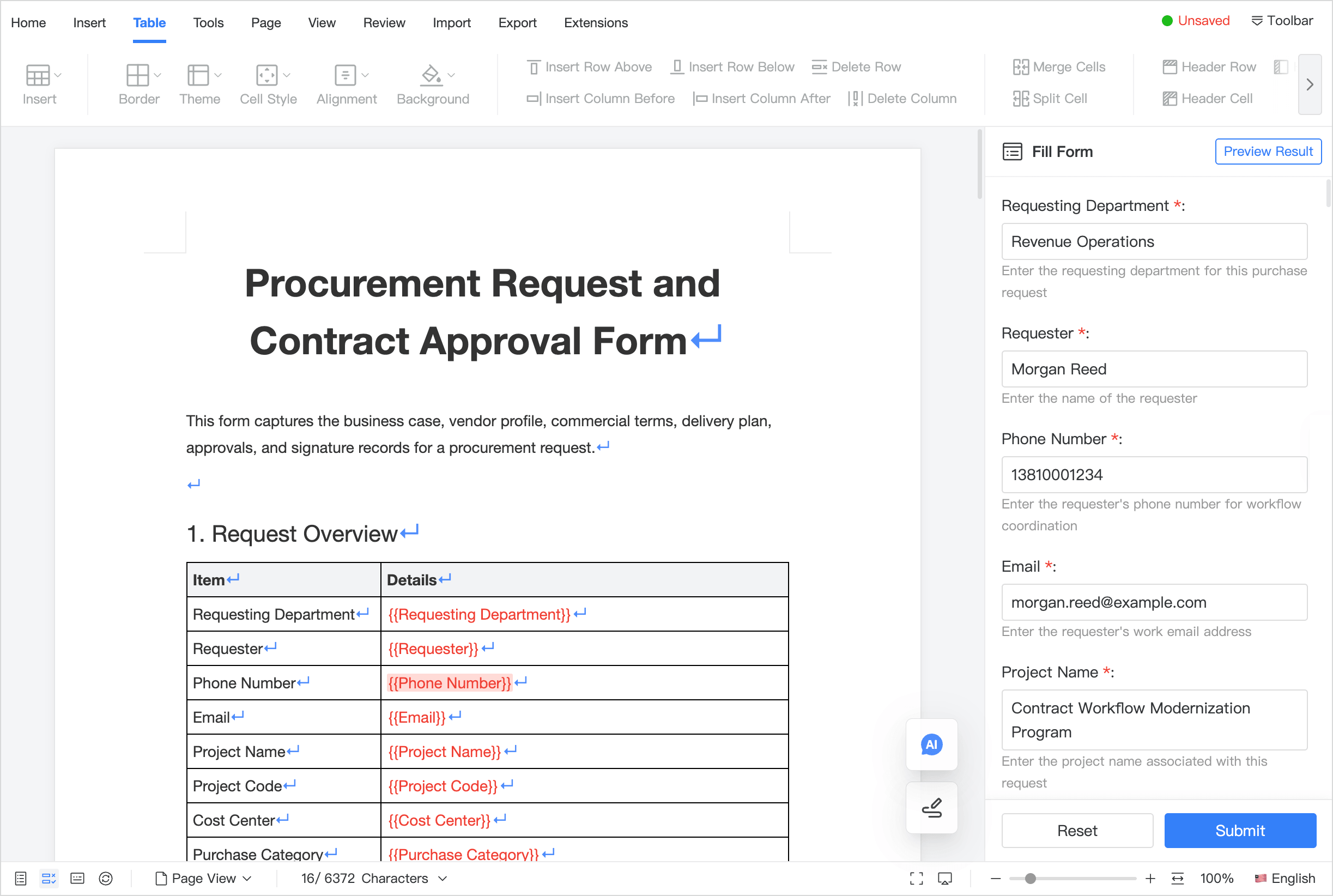Screen dimensions: 1333x896
Task: Click the Submit button
Action: tap(1240, 830)
